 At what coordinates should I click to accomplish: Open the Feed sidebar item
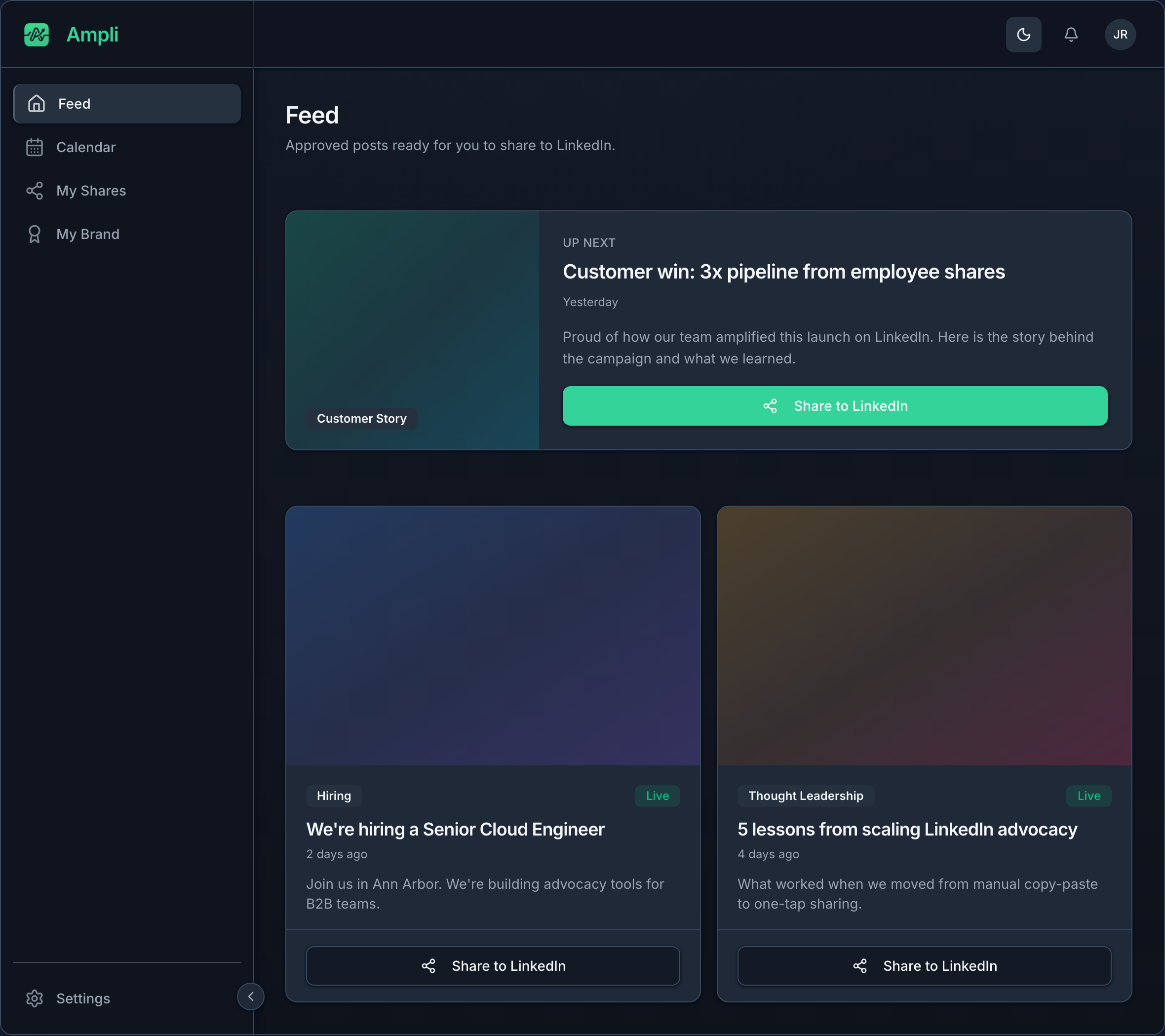click(126, 104)
